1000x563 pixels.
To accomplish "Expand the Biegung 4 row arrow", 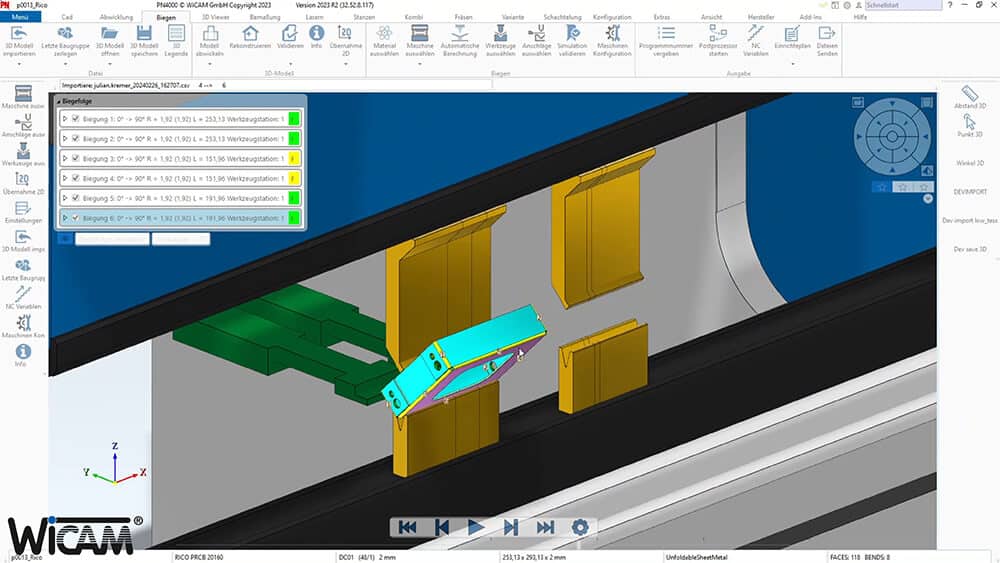I will pos(65,178).
